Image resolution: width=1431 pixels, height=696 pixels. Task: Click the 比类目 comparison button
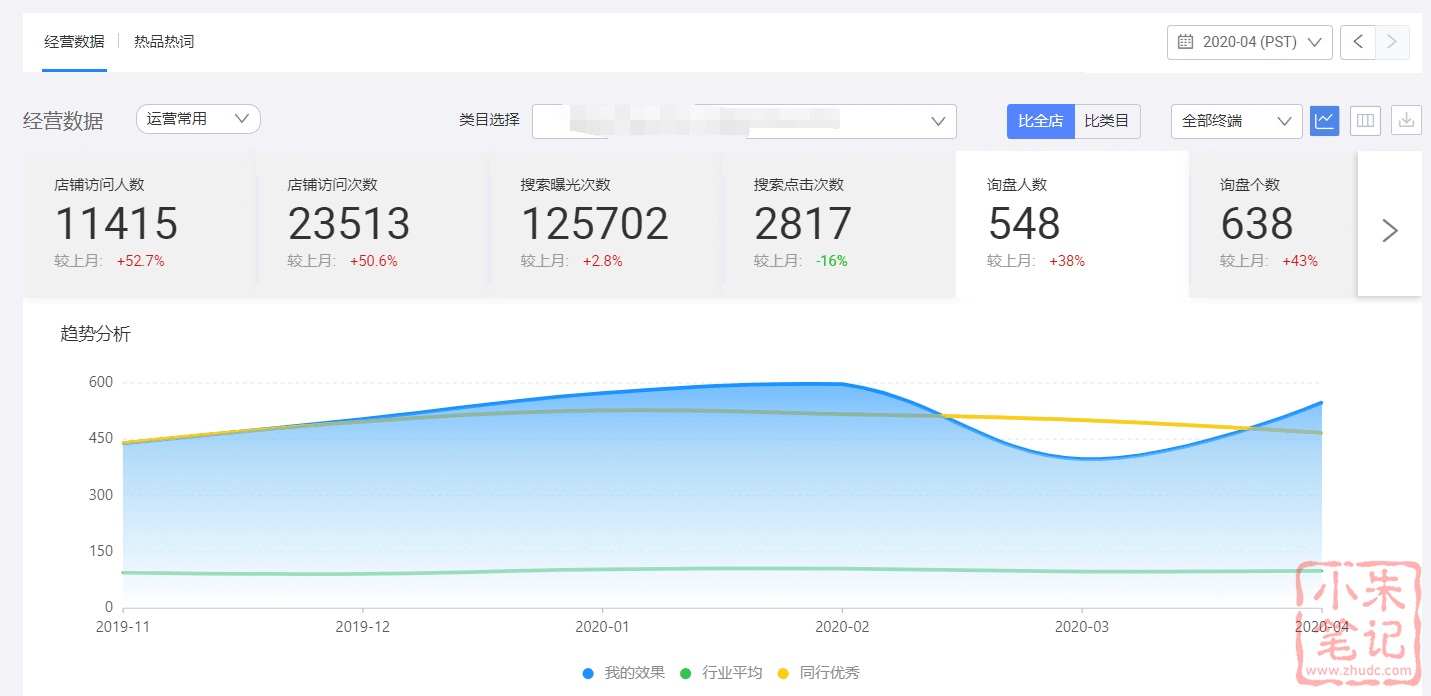click(1107, 121)
